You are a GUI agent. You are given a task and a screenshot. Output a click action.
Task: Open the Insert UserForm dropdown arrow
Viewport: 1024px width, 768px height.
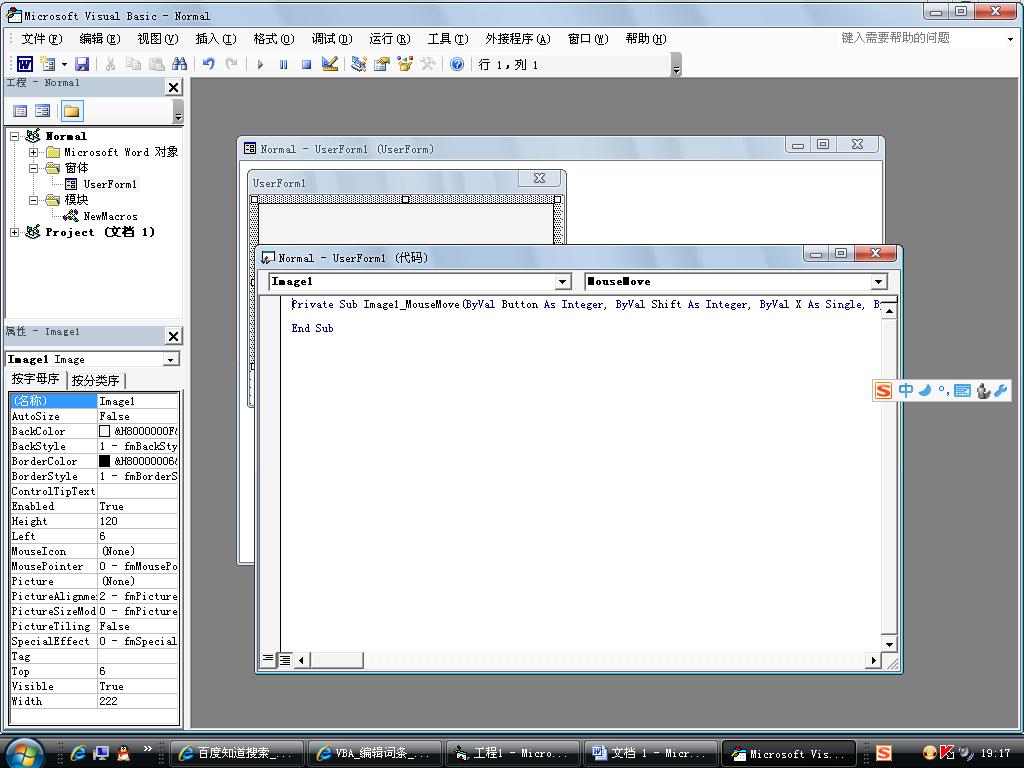[x=64, y=64]
